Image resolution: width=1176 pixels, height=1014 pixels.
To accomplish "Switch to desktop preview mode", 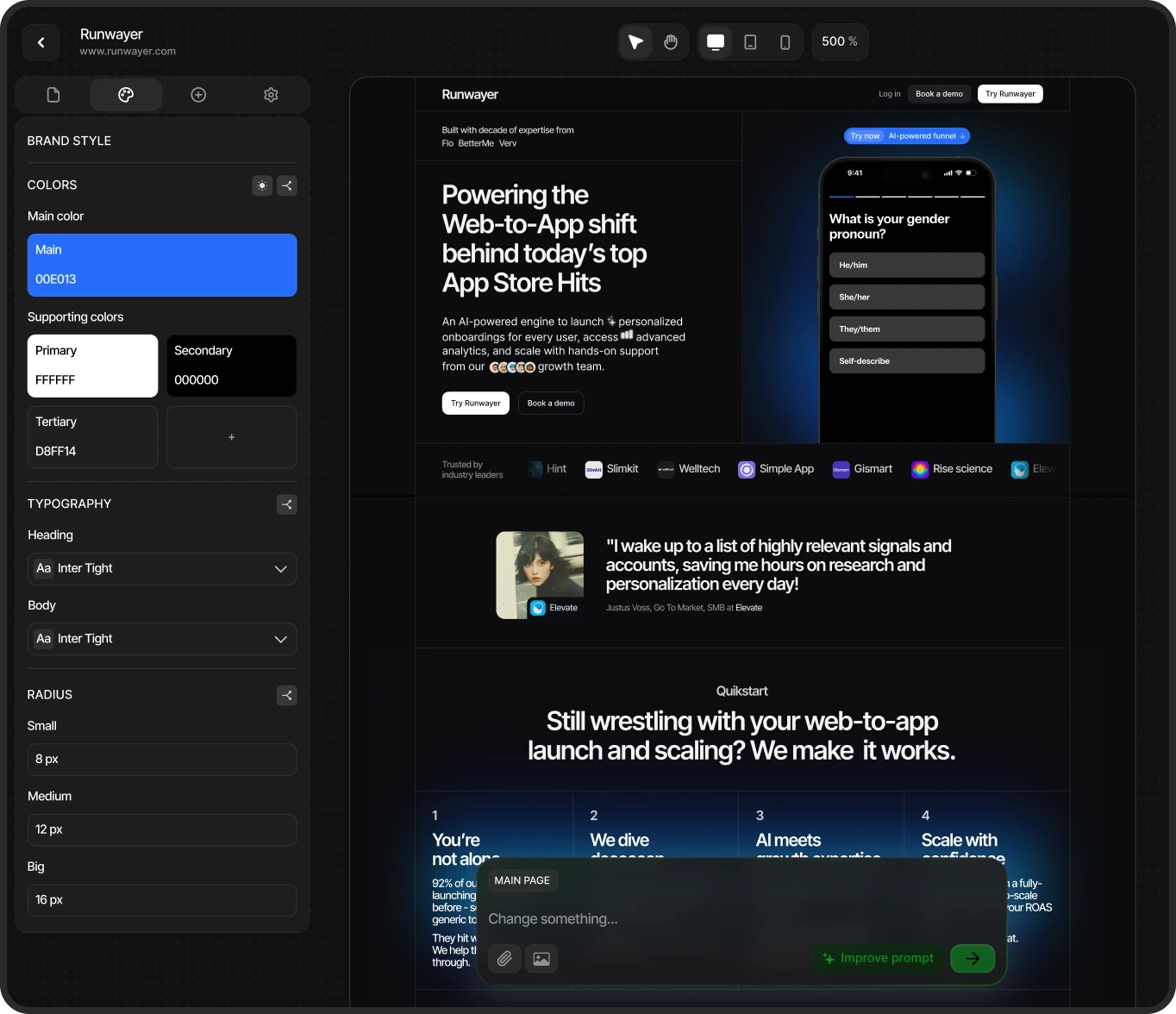I will (715, 41).
